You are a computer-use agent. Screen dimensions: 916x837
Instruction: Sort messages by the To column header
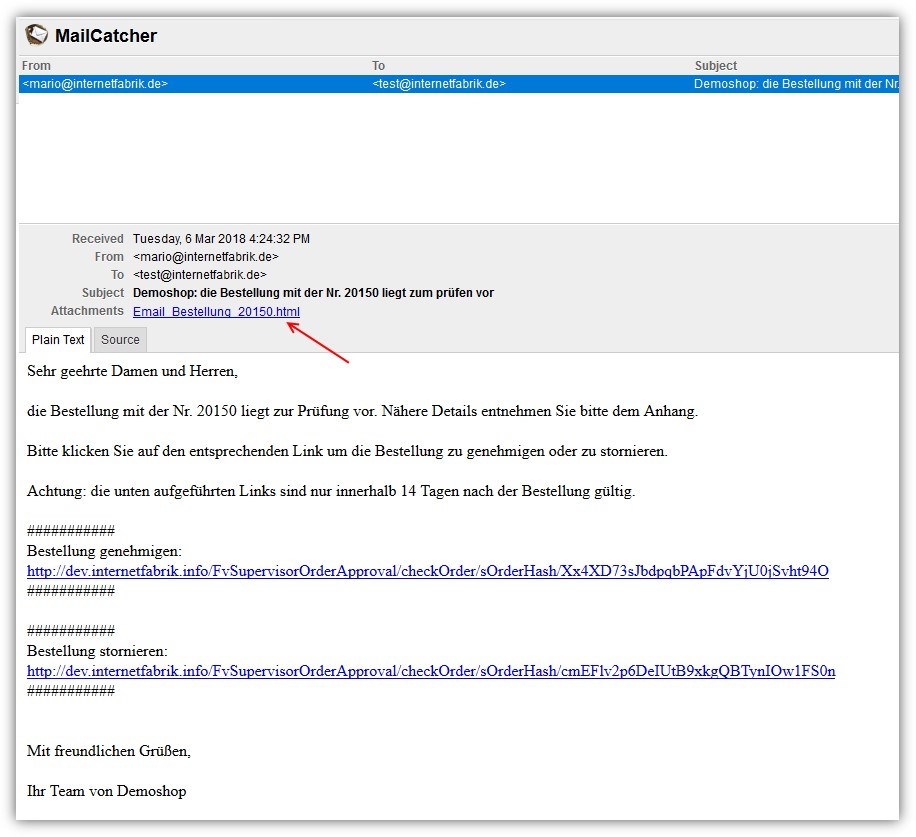(379, 65)
